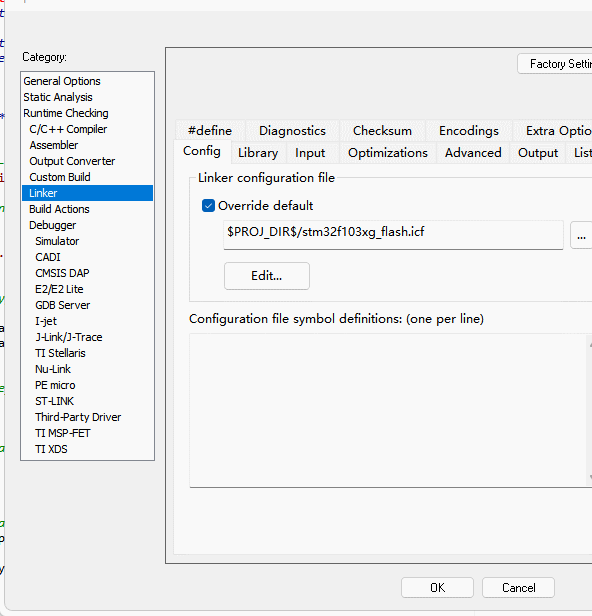Browse for linker file with ... button
The image size is (592, 616).
tap(581, 235)
